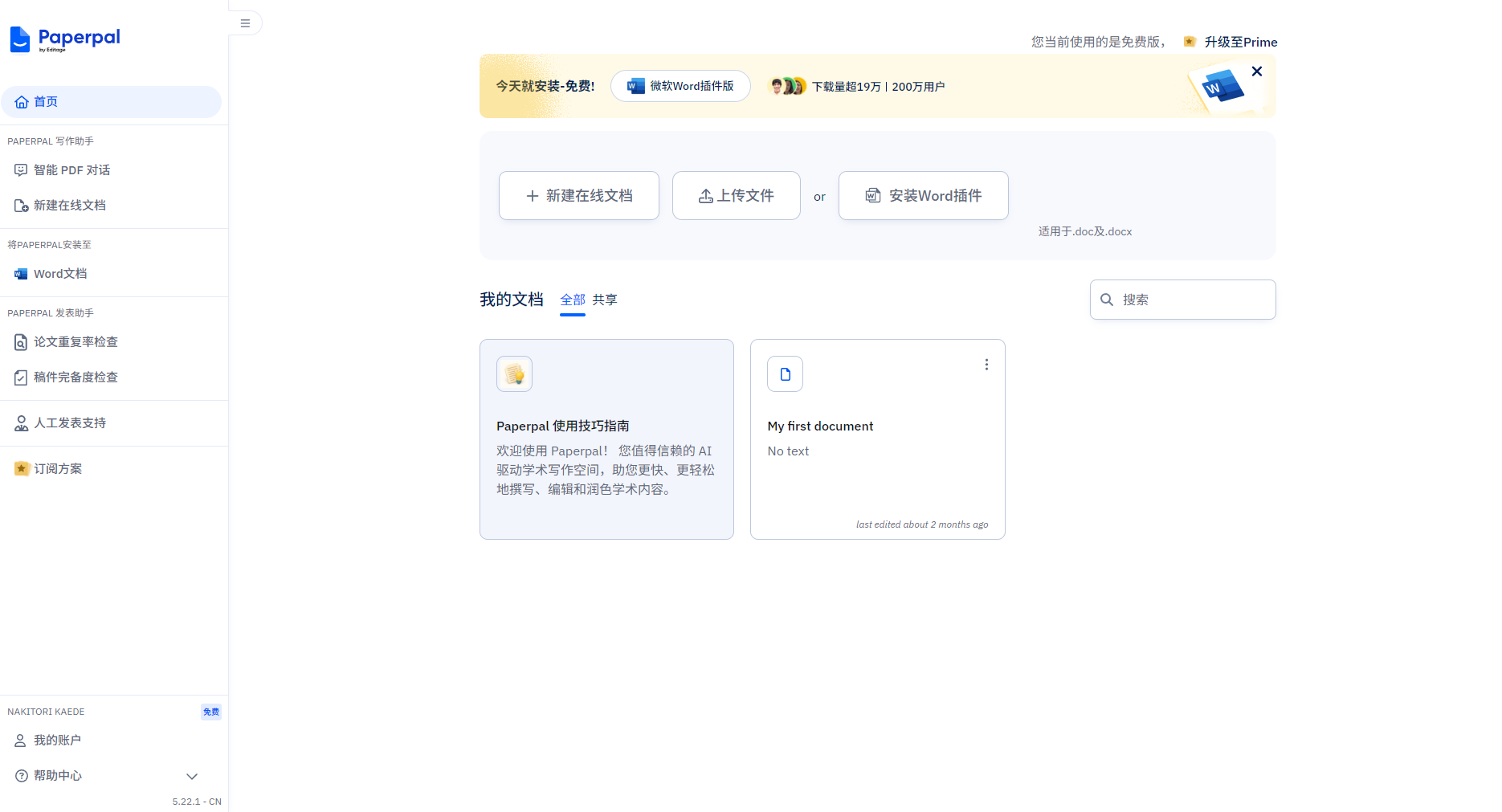Click the PDF chat icon in the sidebar

point(21,170)
